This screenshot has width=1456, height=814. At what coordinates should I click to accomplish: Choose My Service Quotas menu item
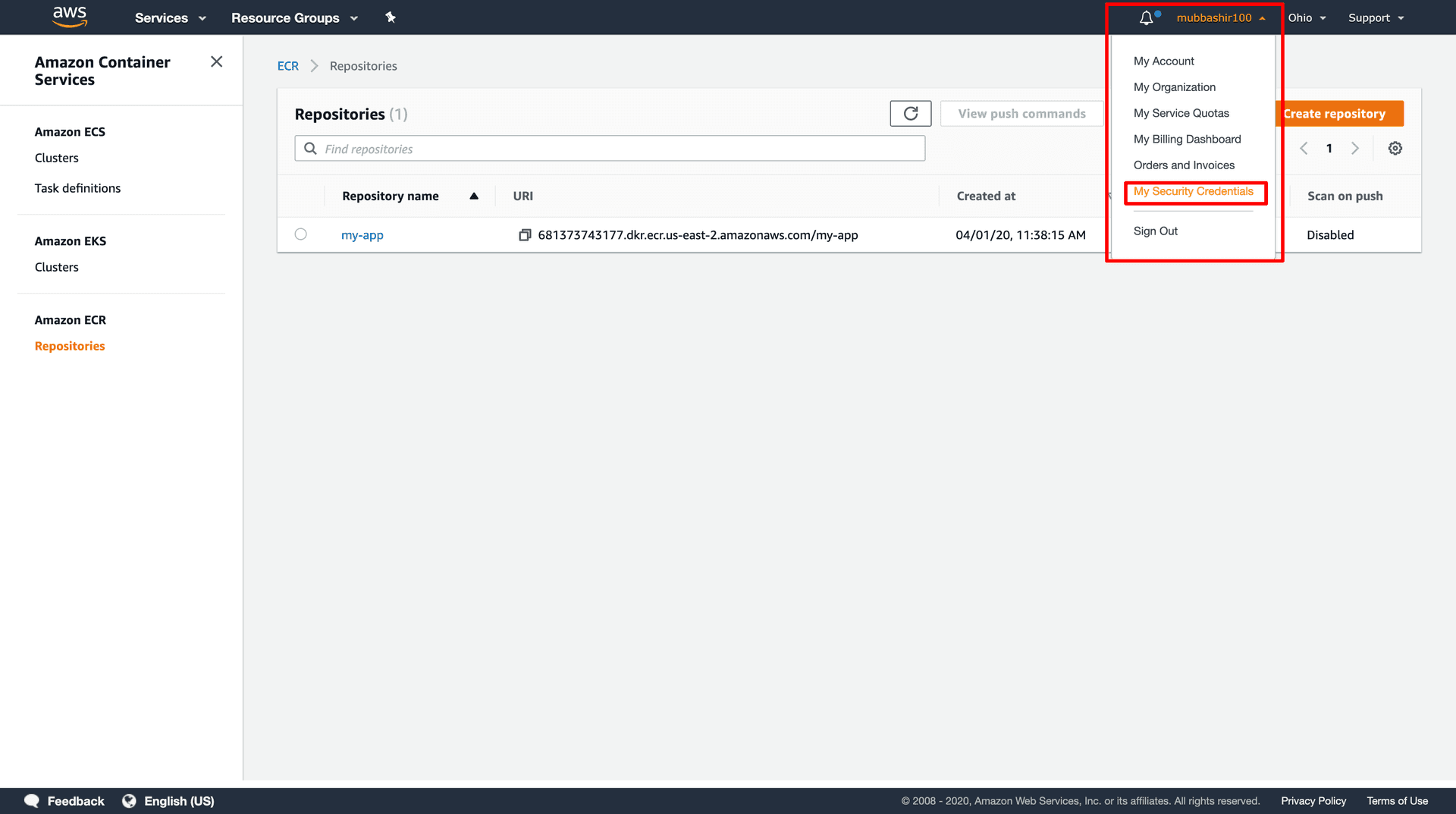[1181, 113]
